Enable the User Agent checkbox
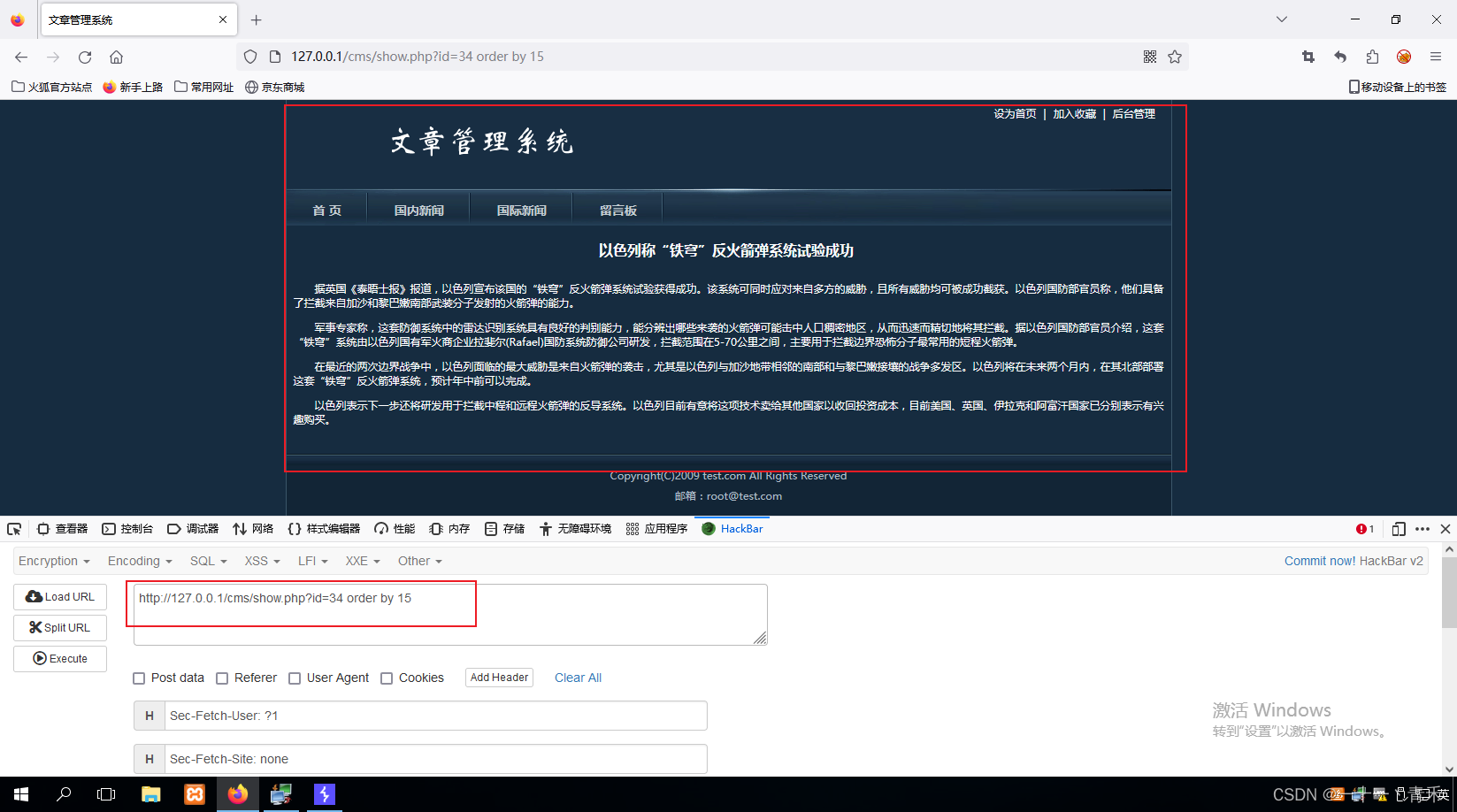 click(295, 678)
